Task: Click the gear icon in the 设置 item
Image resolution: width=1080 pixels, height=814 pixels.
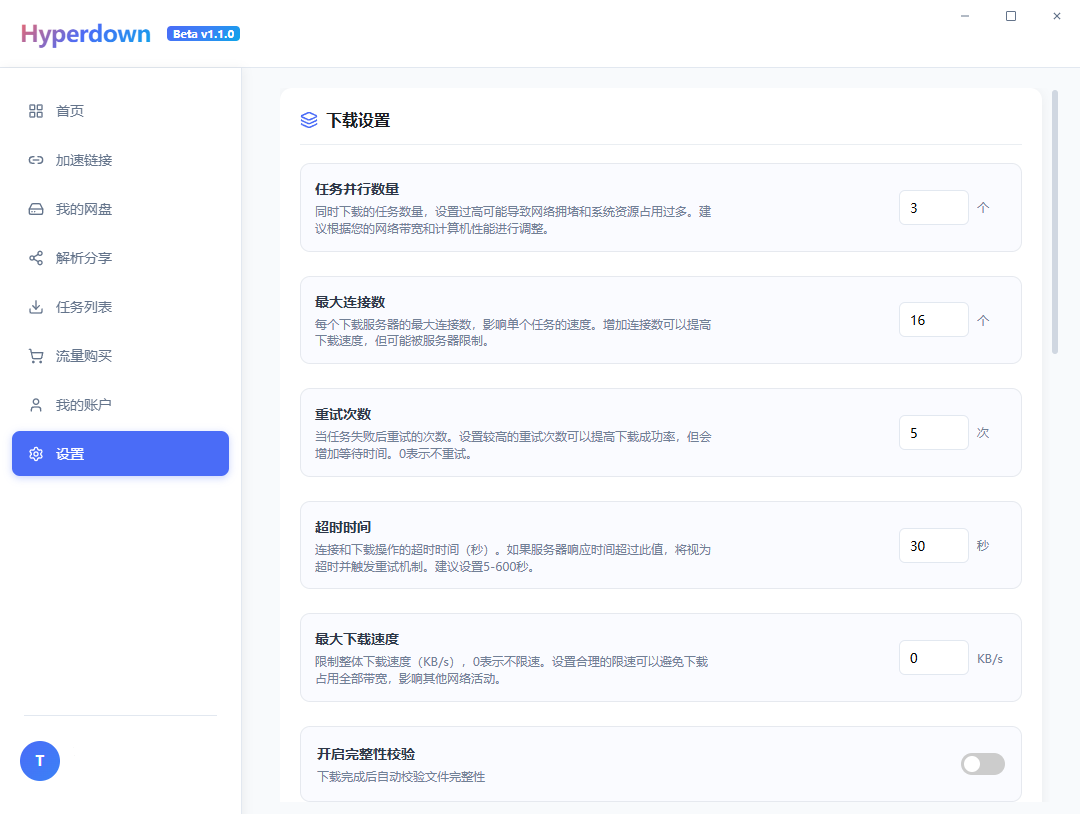Action: click(35, 453)
